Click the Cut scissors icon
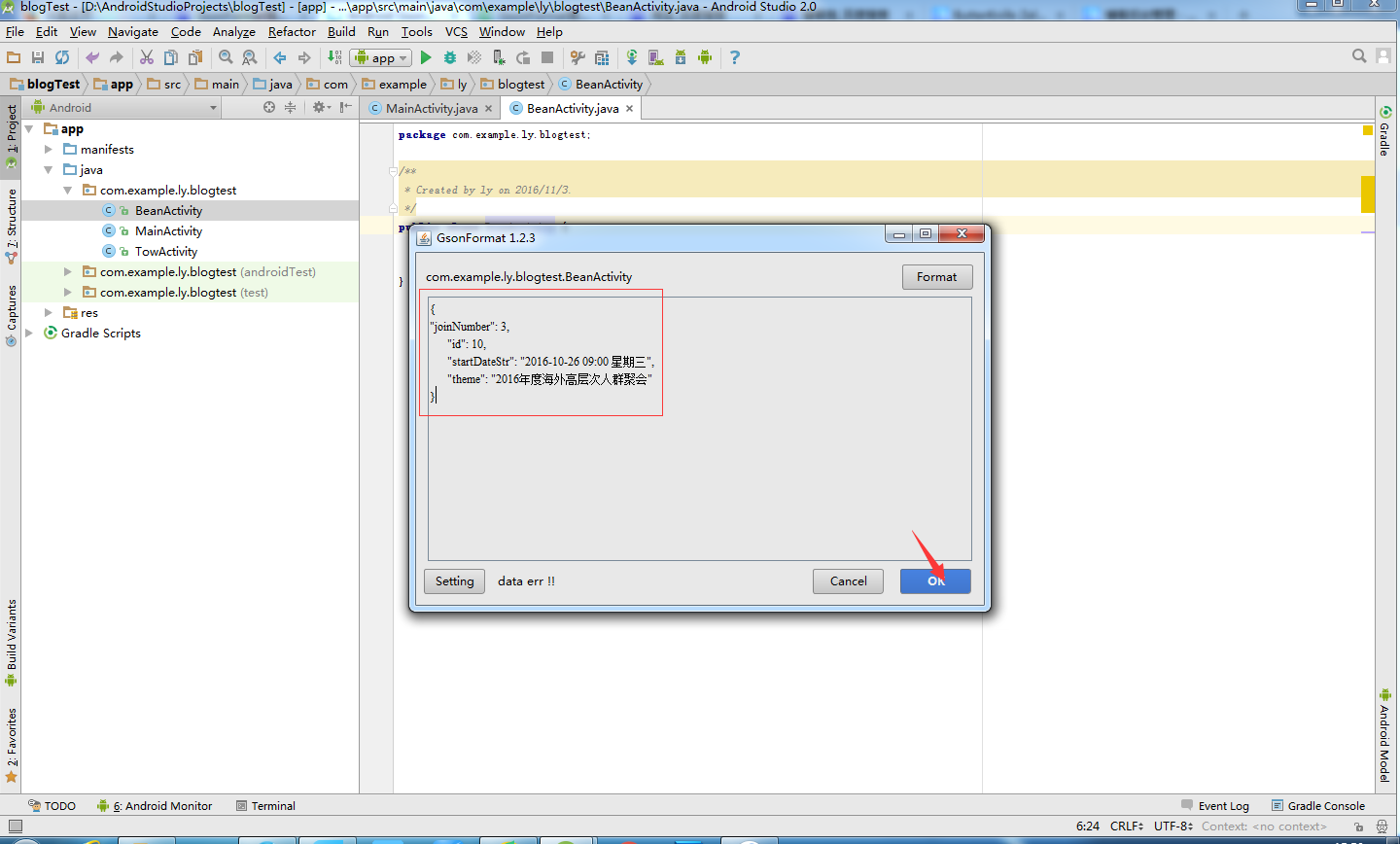The image size is (1400, 844). tap(147, 57)
